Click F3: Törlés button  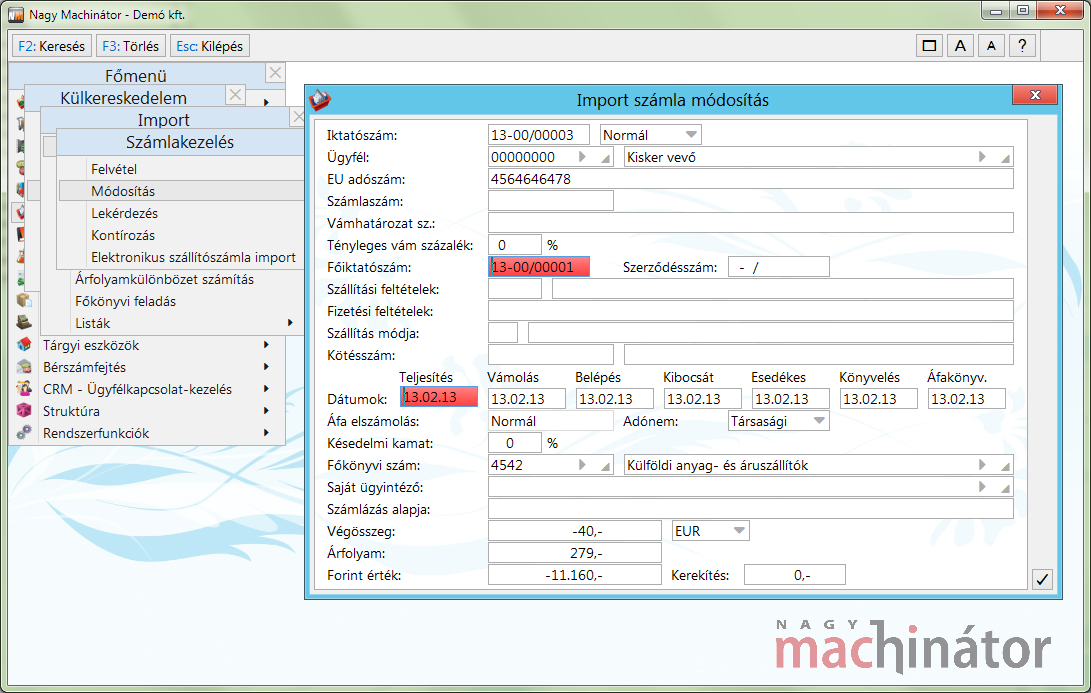tap(131, 46)
